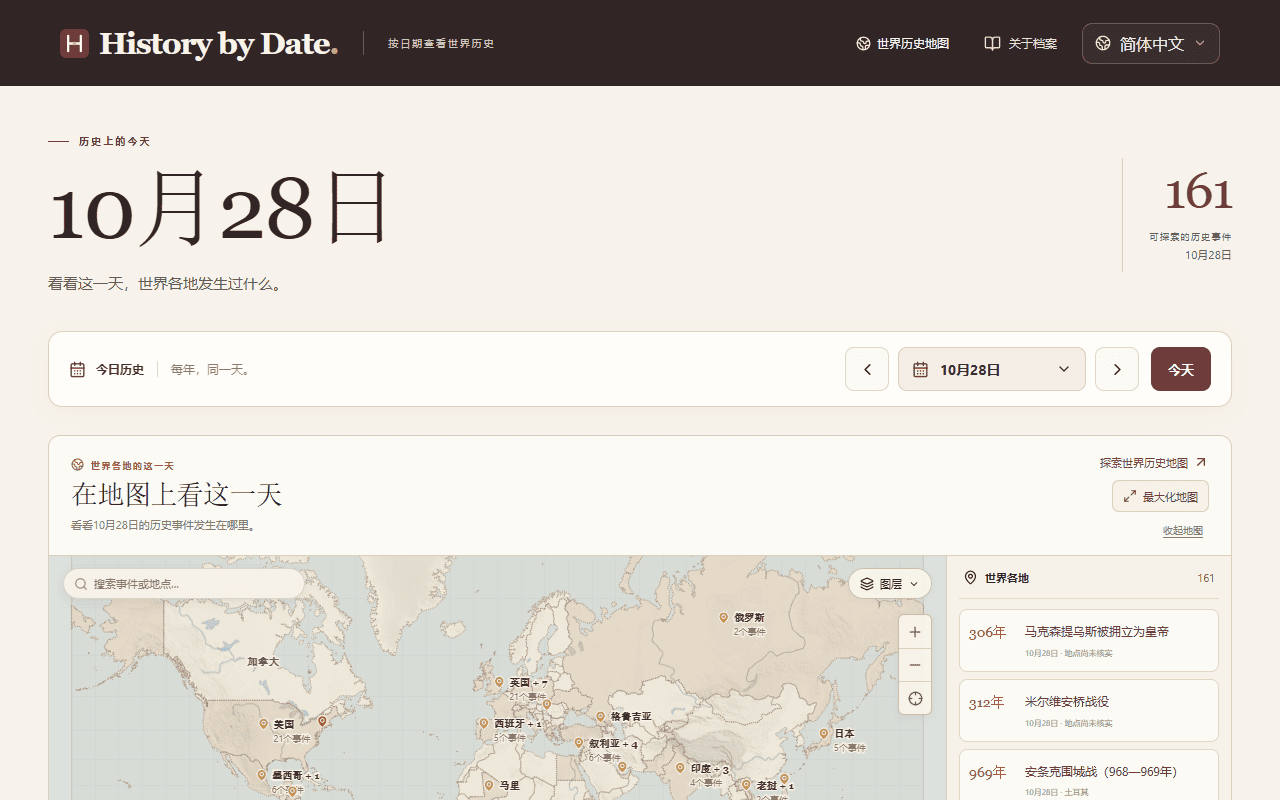Open the 306年 马克森提乌斯被拥立为皇帝 event card

[1089, 640]
